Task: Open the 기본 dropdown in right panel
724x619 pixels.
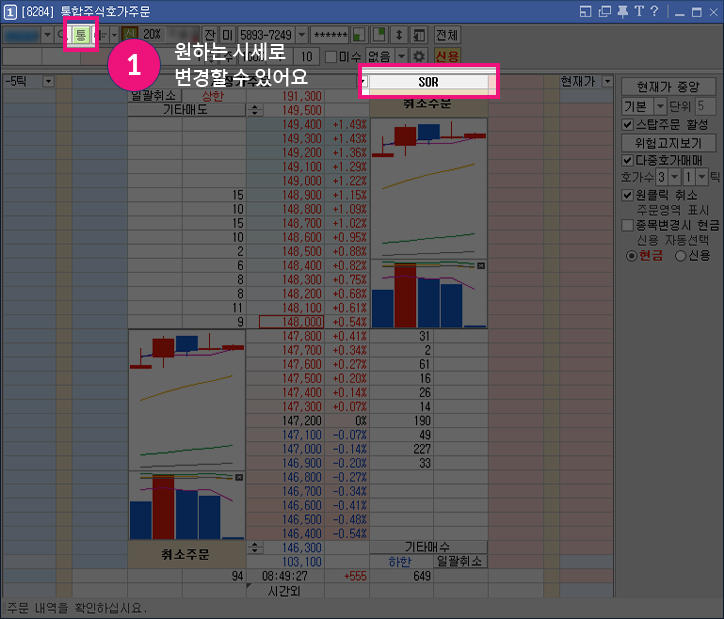Action: [659, 106]
